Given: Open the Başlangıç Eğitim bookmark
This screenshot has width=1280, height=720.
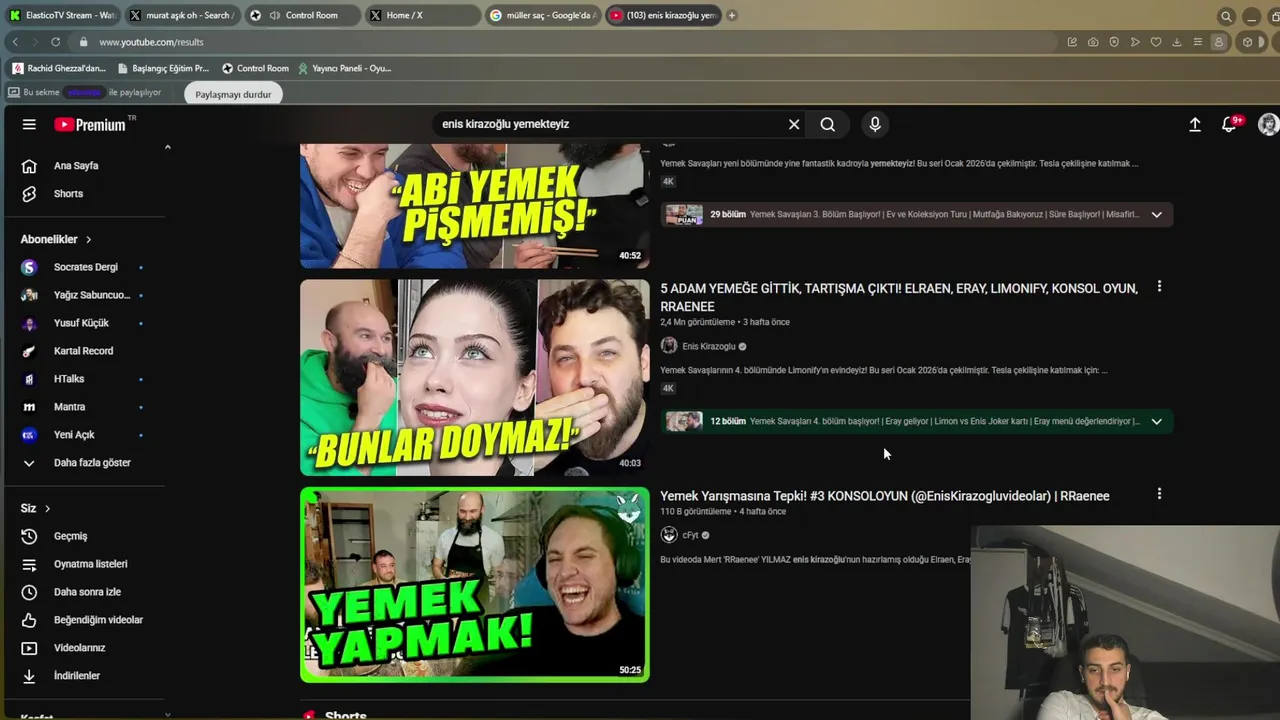Looking at the screenshot, I should pos(163,68).
